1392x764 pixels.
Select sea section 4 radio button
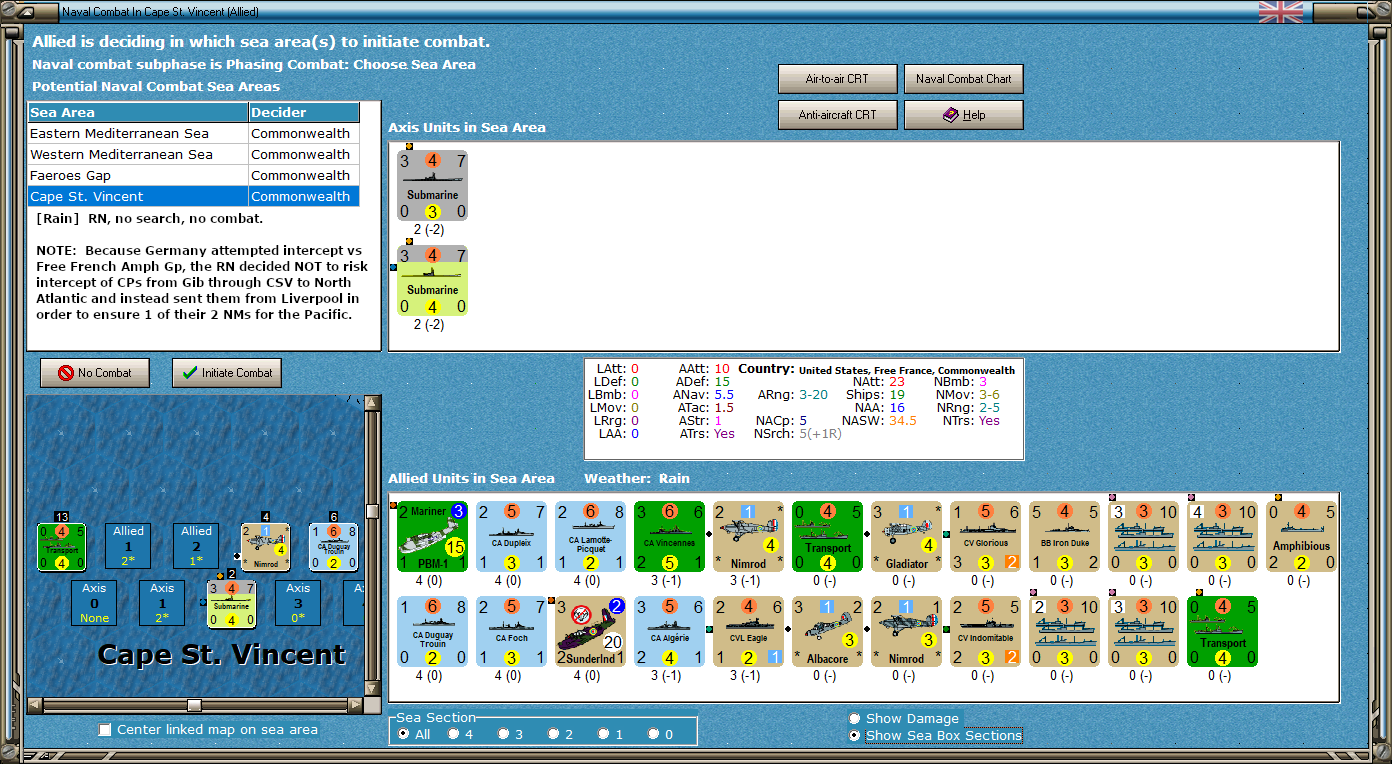(x=454, y=734)
